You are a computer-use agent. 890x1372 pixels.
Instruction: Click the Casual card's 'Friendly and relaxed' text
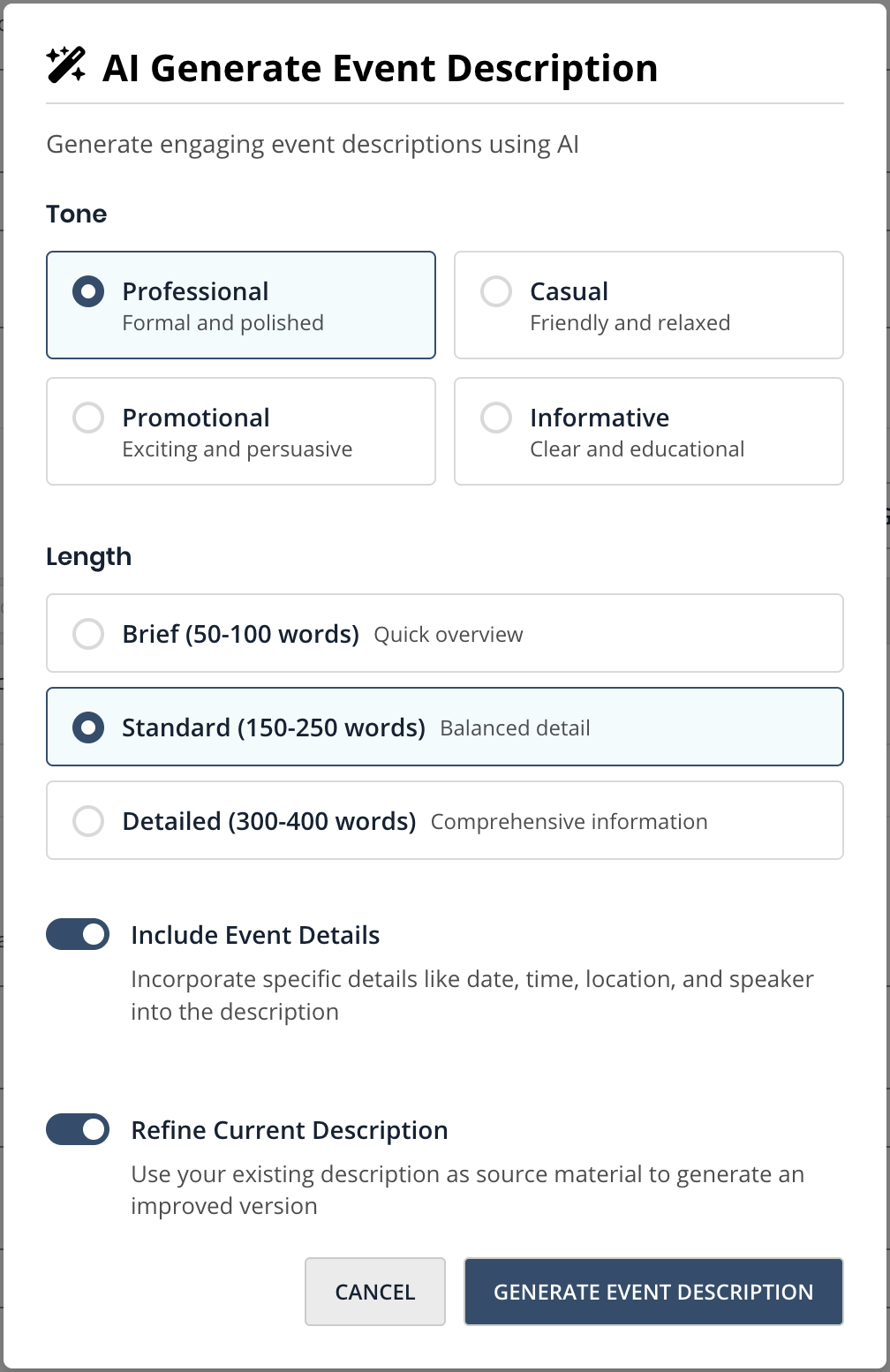coord(630,323)
